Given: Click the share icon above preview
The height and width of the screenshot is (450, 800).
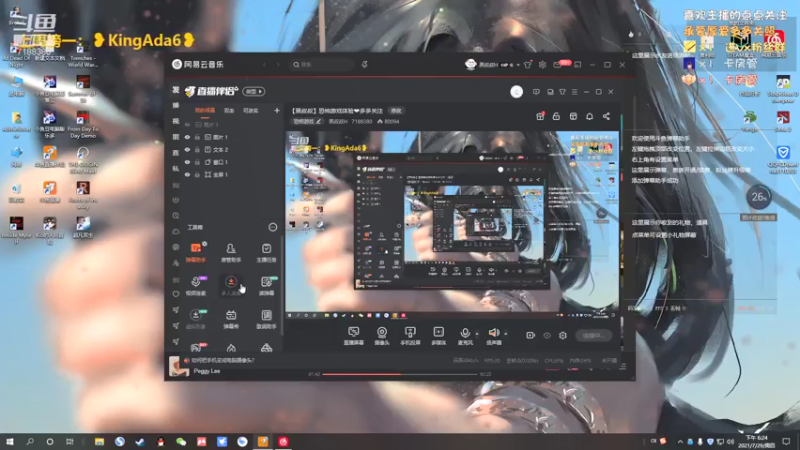Looking at the screenshot, I should pos(606,116).
